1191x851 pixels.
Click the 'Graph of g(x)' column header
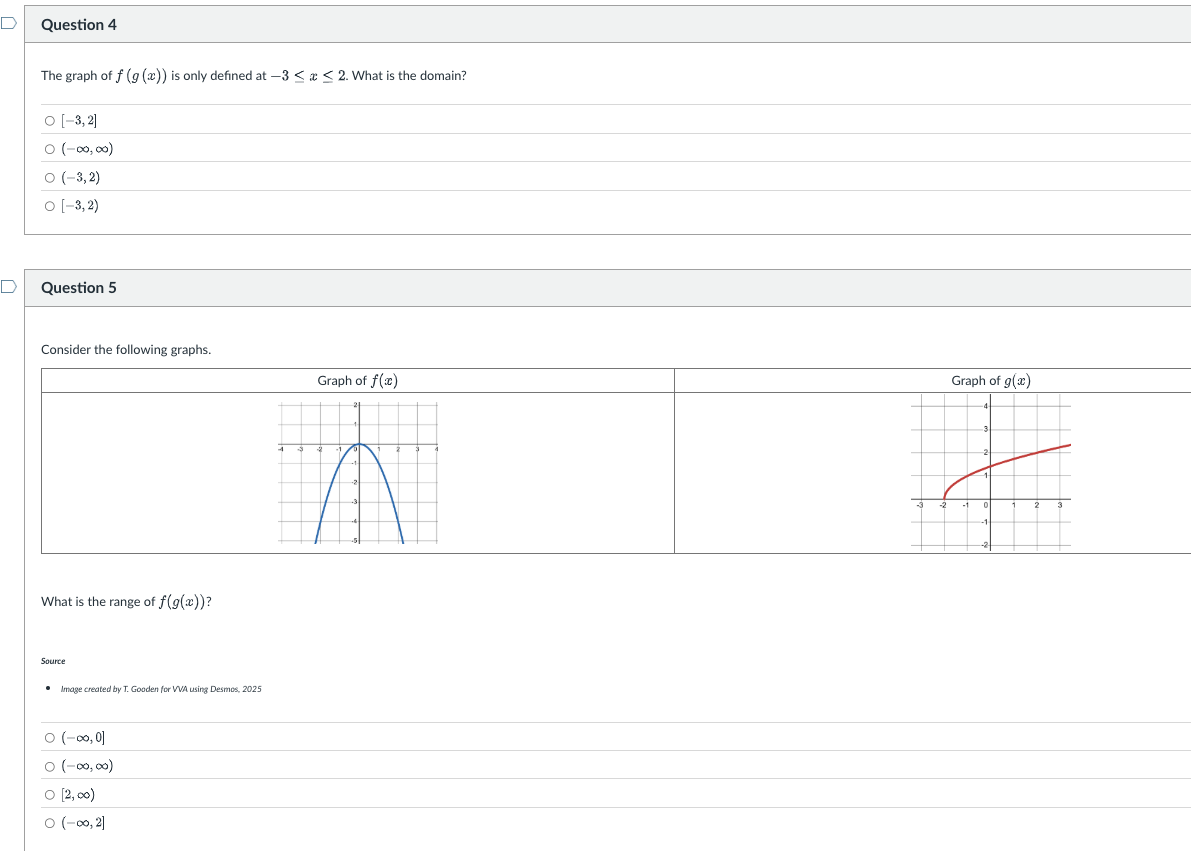pos(989,380)
